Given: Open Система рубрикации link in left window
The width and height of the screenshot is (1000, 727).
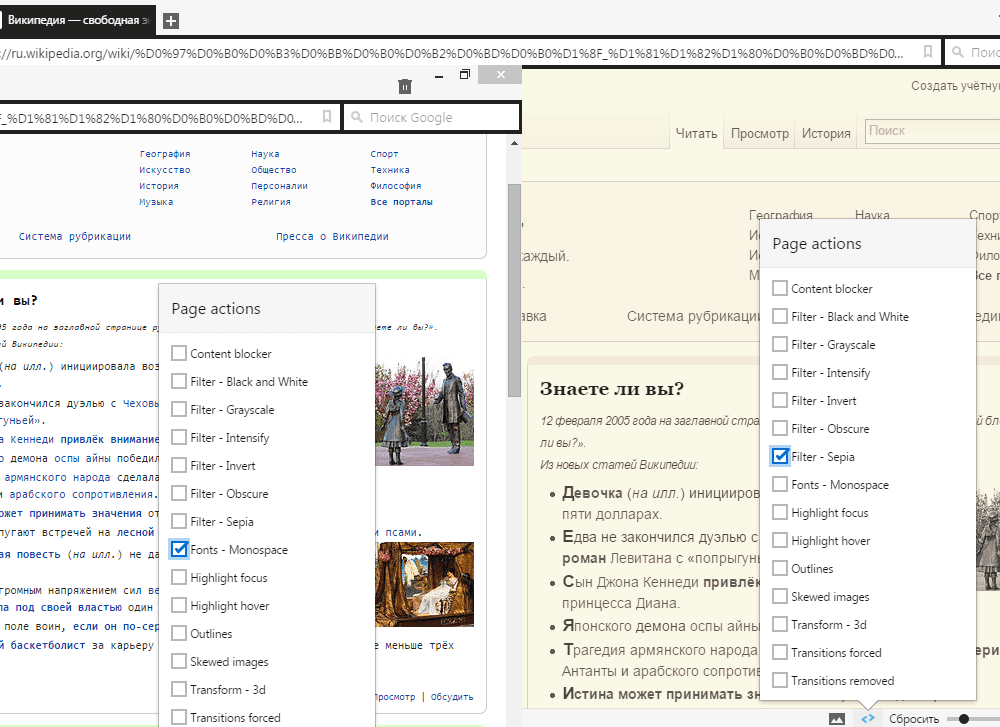Looking at the screenshot, I should 75,236.
